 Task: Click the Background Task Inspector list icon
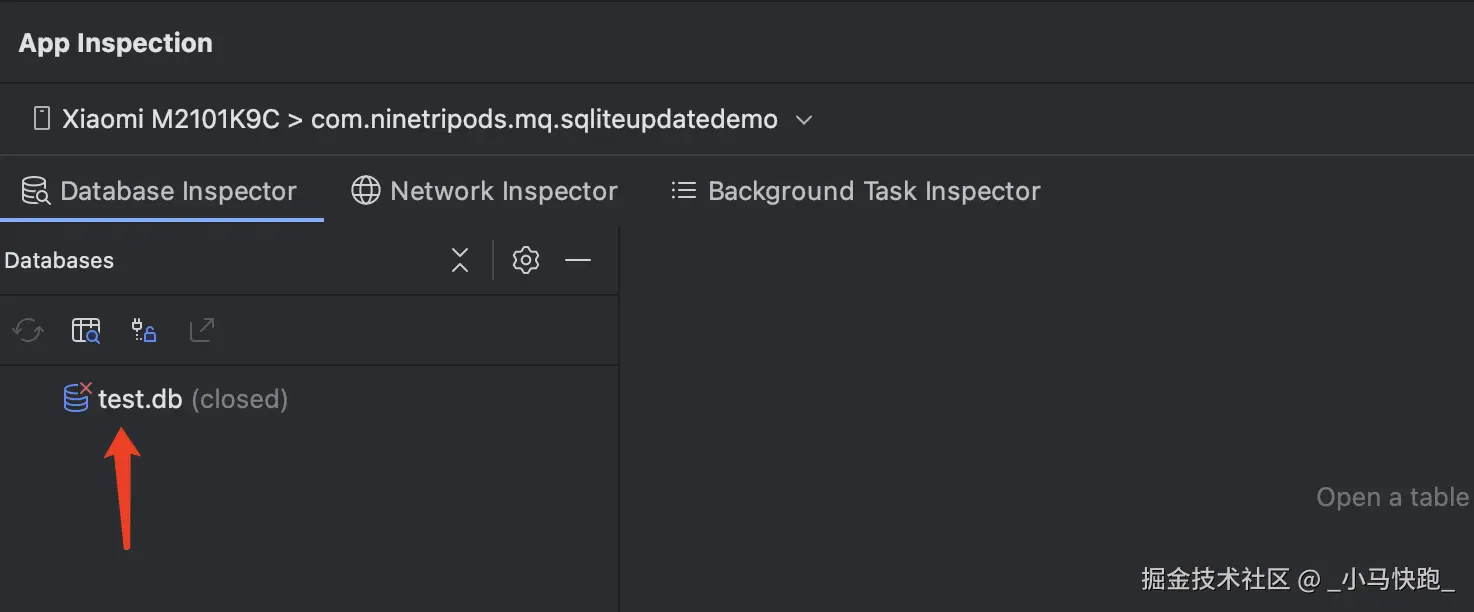[684, 190]
